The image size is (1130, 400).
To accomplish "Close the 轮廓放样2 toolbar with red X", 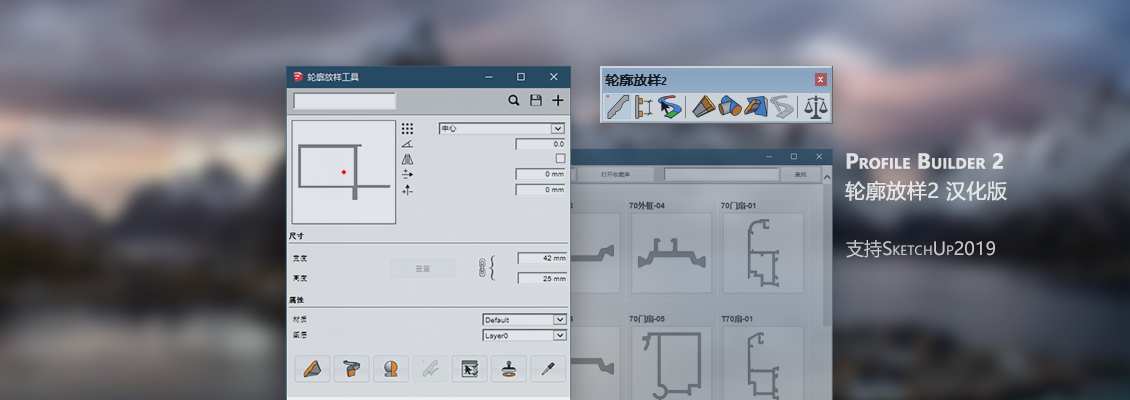I will [820, 79].
